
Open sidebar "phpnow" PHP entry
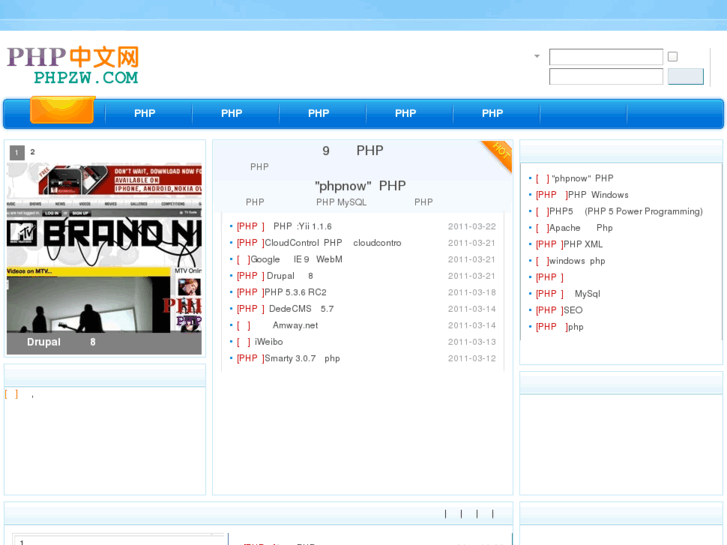point(582,179)
